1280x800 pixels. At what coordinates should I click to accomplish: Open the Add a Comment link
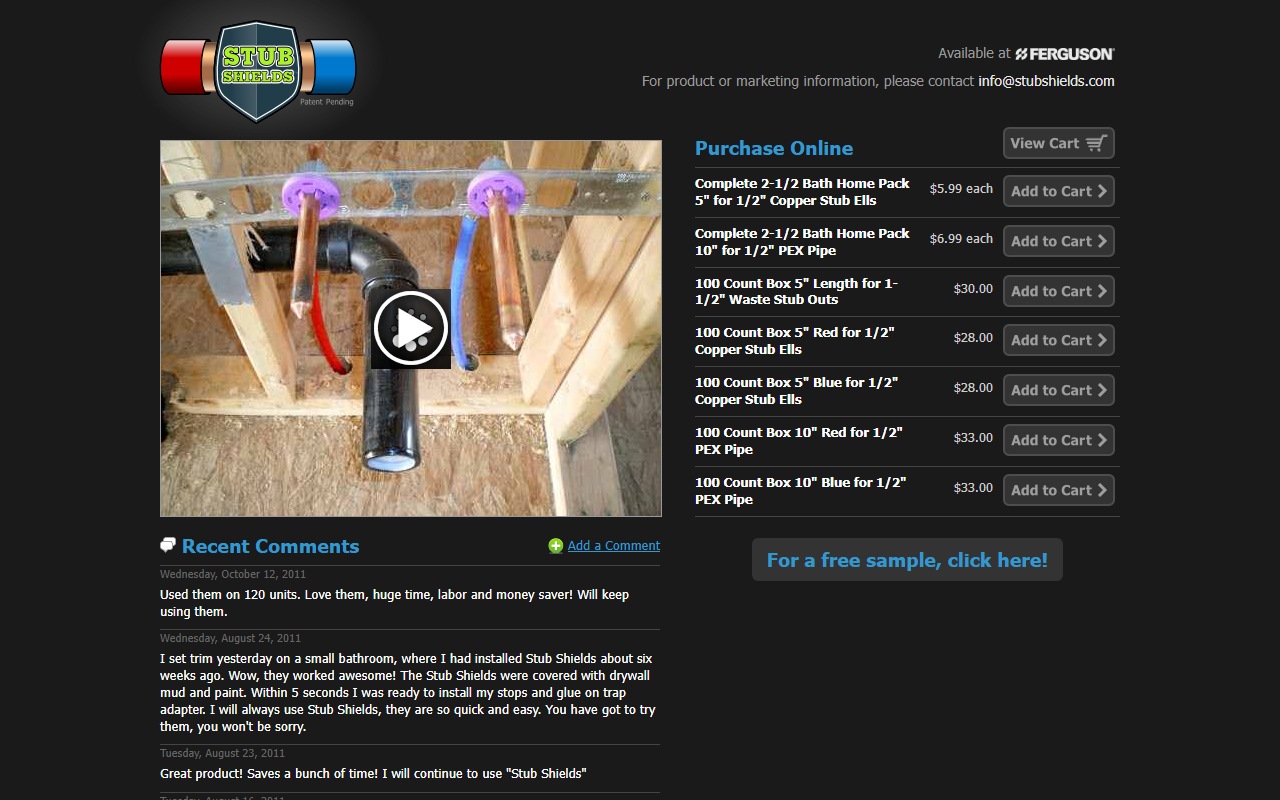tap(614, 546)
